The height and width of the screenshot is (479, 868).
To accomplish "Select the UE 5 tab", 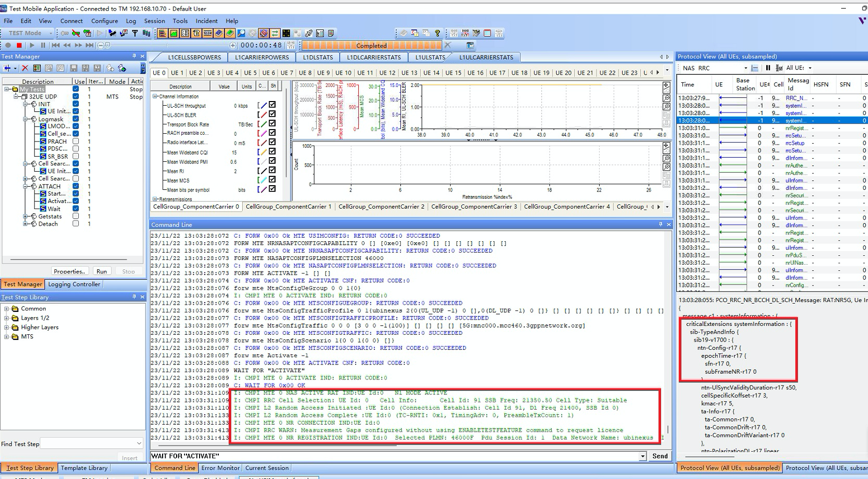I will pos(250,73).
